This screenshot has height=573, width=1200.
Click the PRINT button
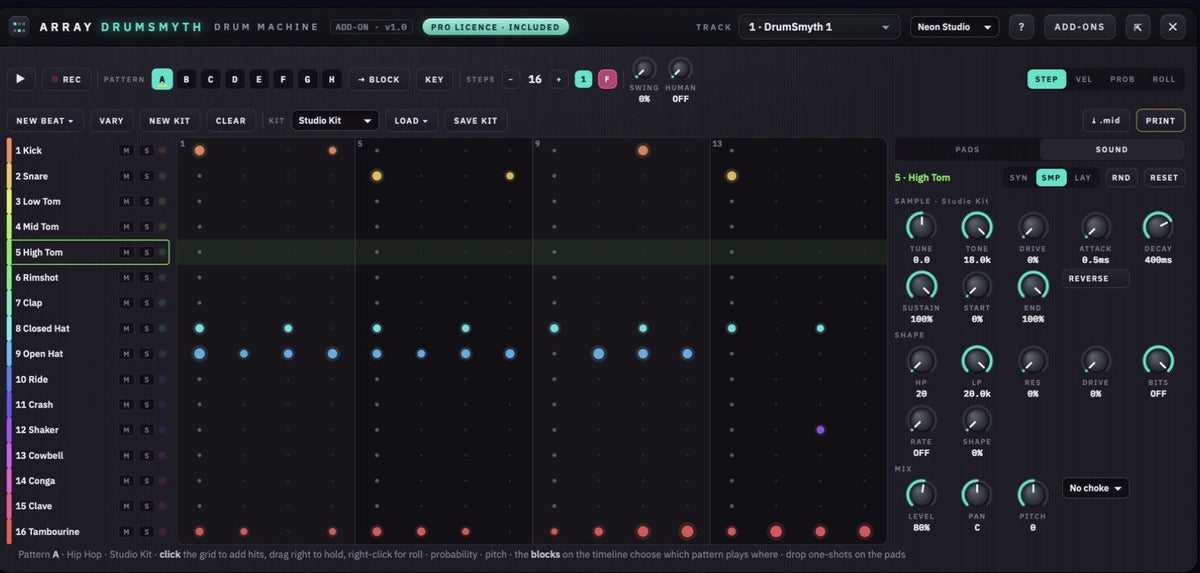[x=1160, y=120]
